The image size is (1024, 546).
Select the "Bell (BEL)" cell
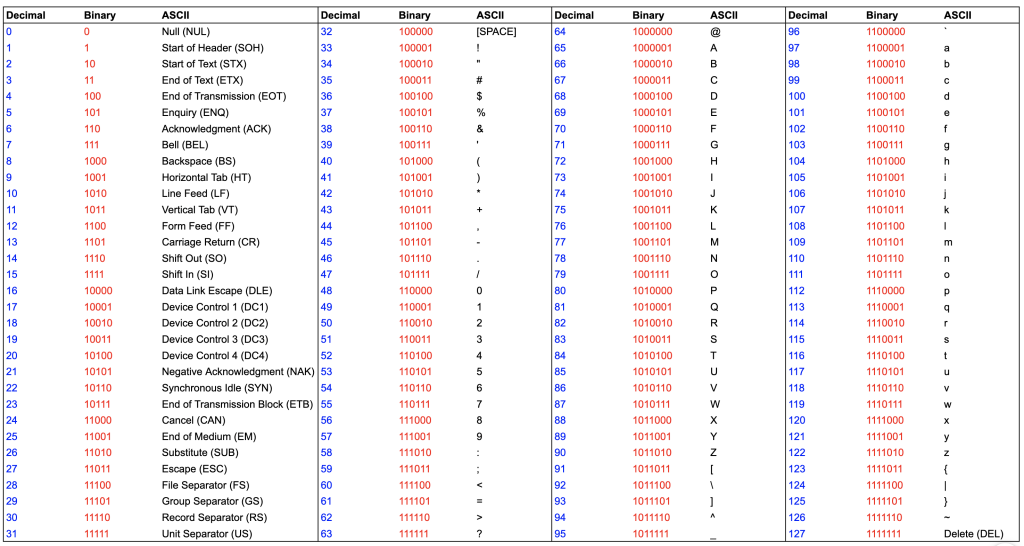click(186, 145)
